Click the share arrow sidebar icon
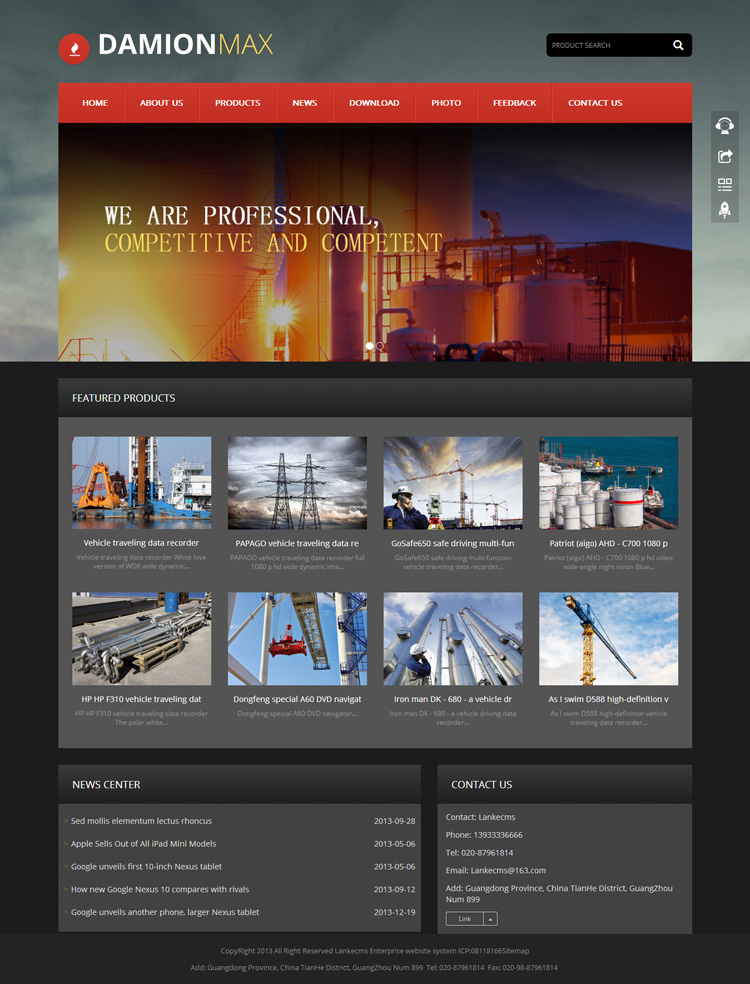This screenshot has width=750, height=984. [x=725, y=156]
